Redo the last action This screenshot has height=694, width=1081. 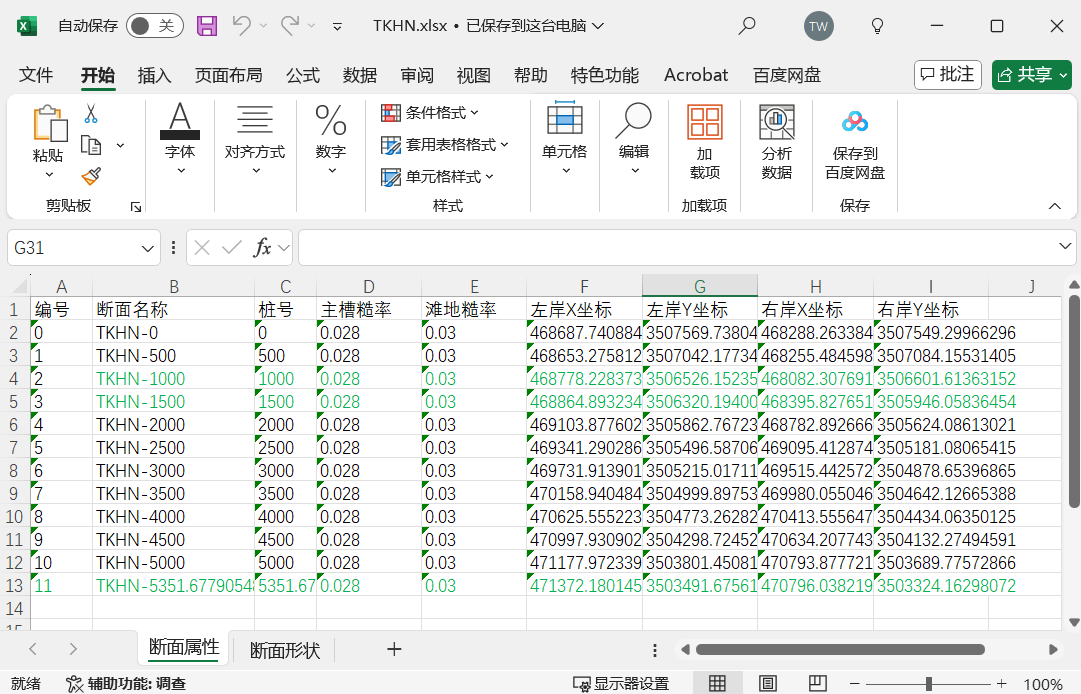[x=290, y=26]
